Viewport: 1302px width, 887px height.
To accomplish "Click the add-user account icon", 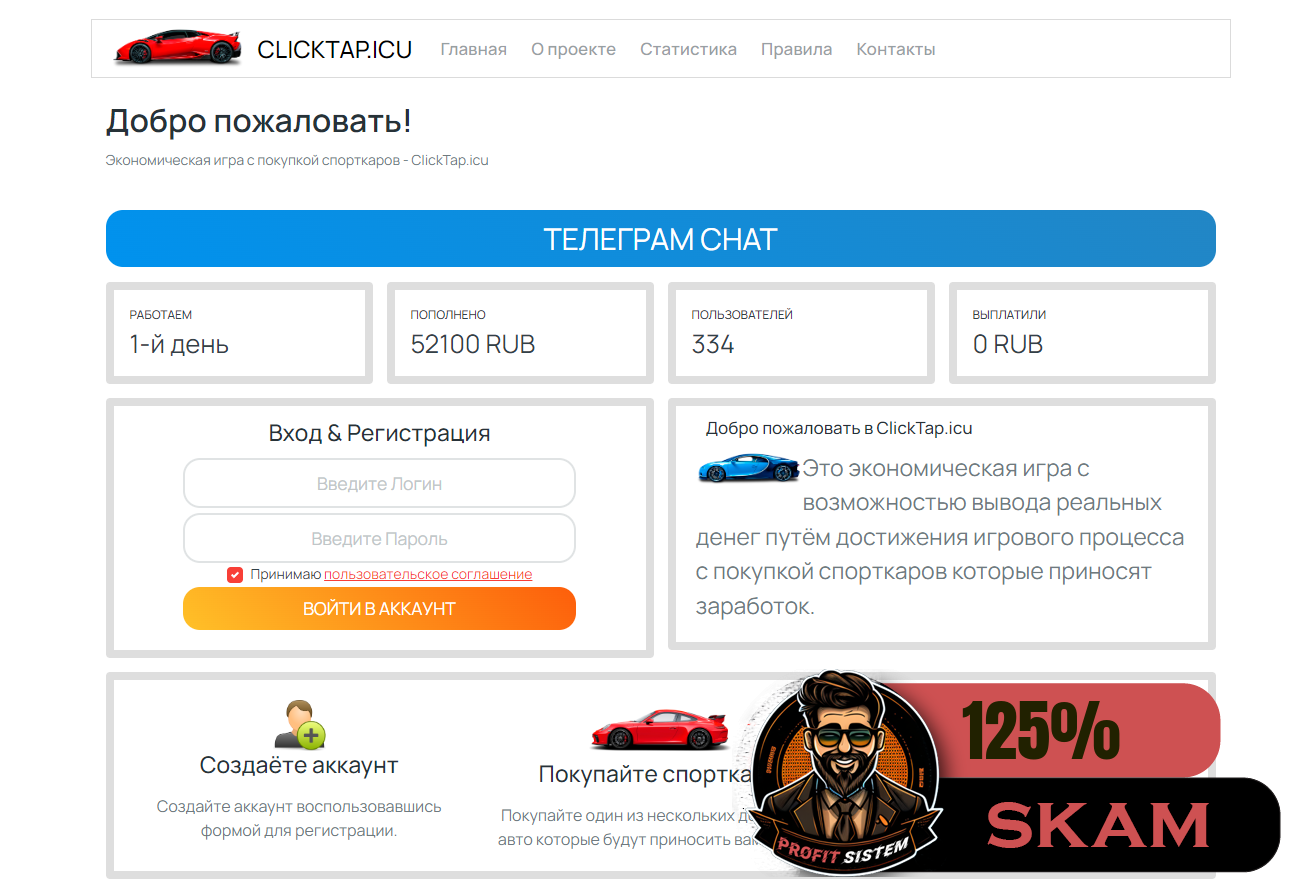I will pos(299,725).
